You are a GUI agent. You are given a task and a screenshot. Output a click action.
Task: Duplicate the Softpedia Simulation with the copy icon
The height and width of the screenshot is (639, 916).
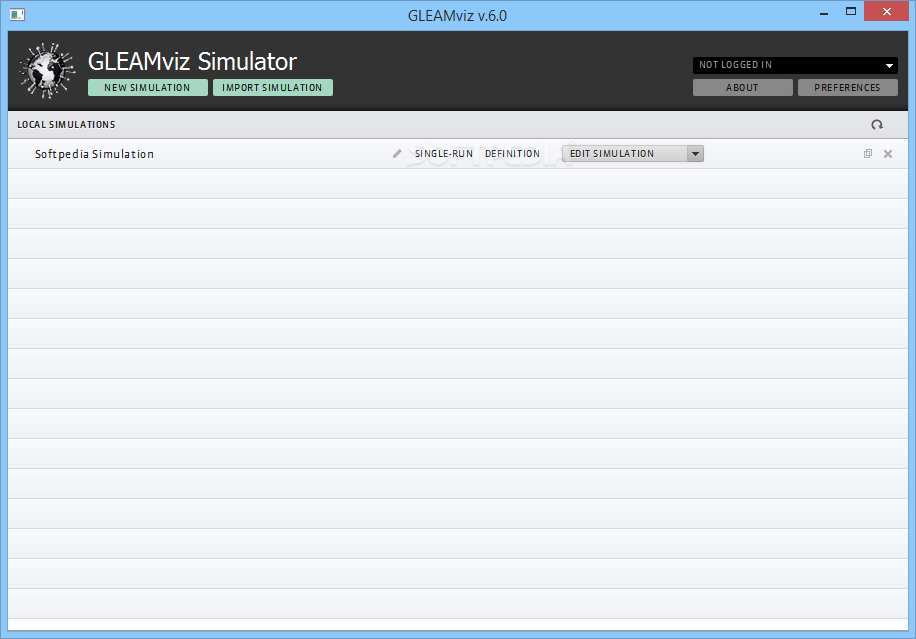coord(868,154)
